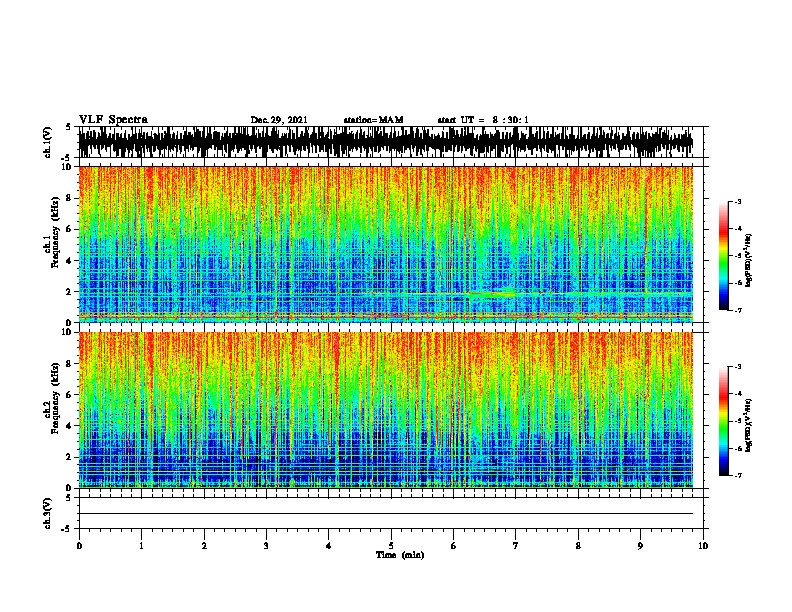Click the flat ch.3 voltage trace line
This screenshot has height=612, width=792.
386,514
